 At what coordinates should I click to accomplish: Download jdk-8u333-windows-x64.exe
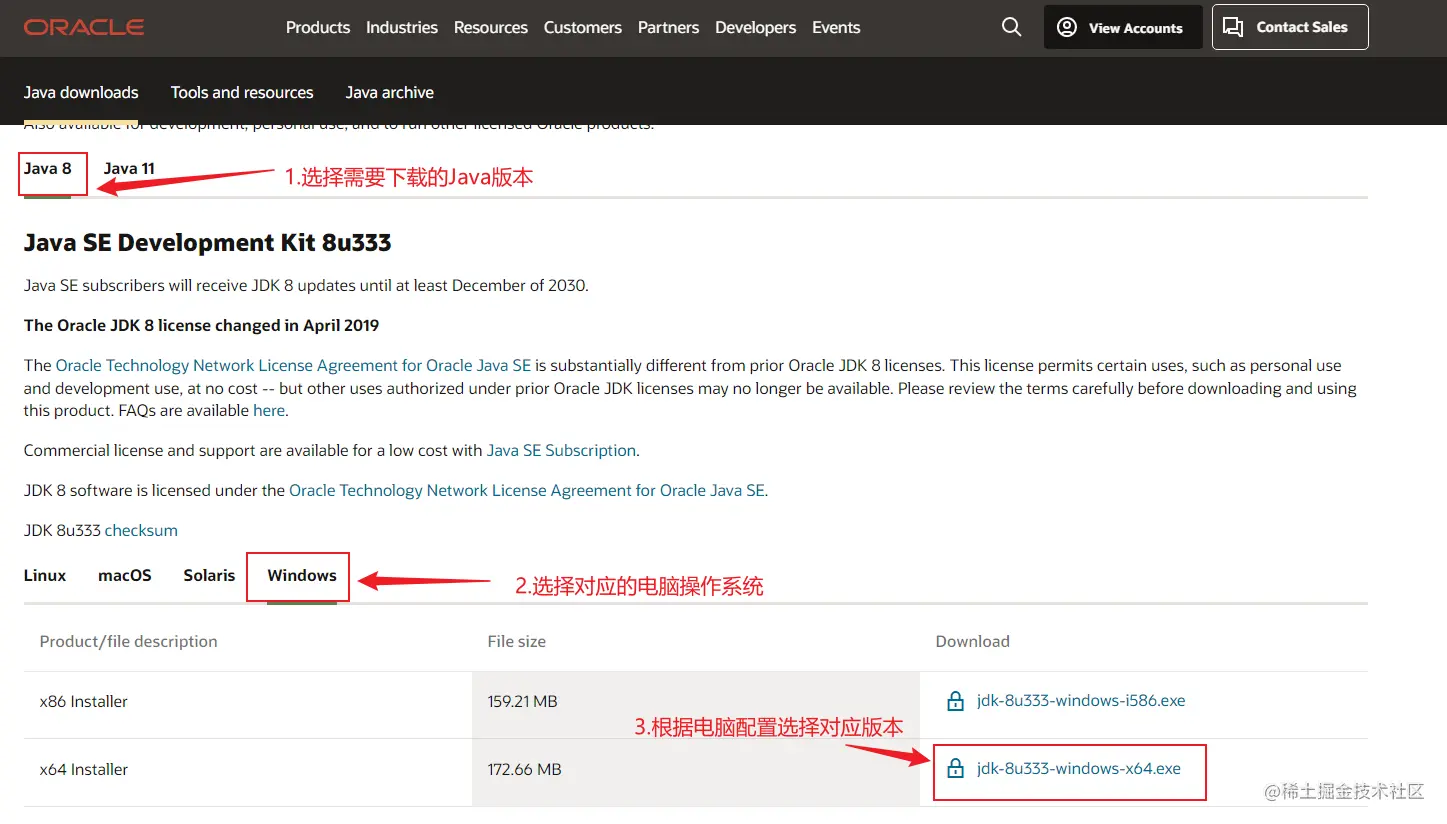pos(1079,769)
